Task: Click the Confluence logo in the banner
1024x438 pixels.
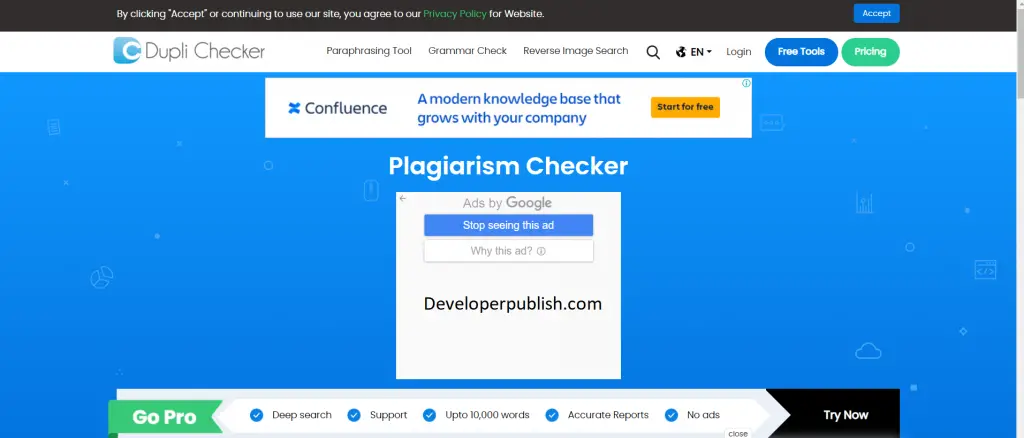Action: click(x=338, y=108)
